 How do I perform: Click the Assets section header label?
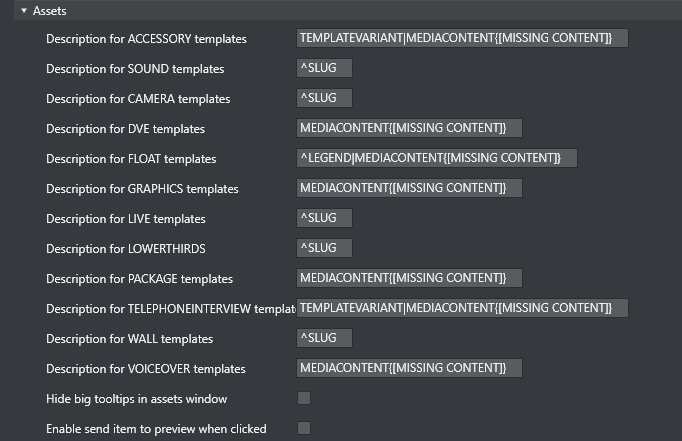pos(50,10)
